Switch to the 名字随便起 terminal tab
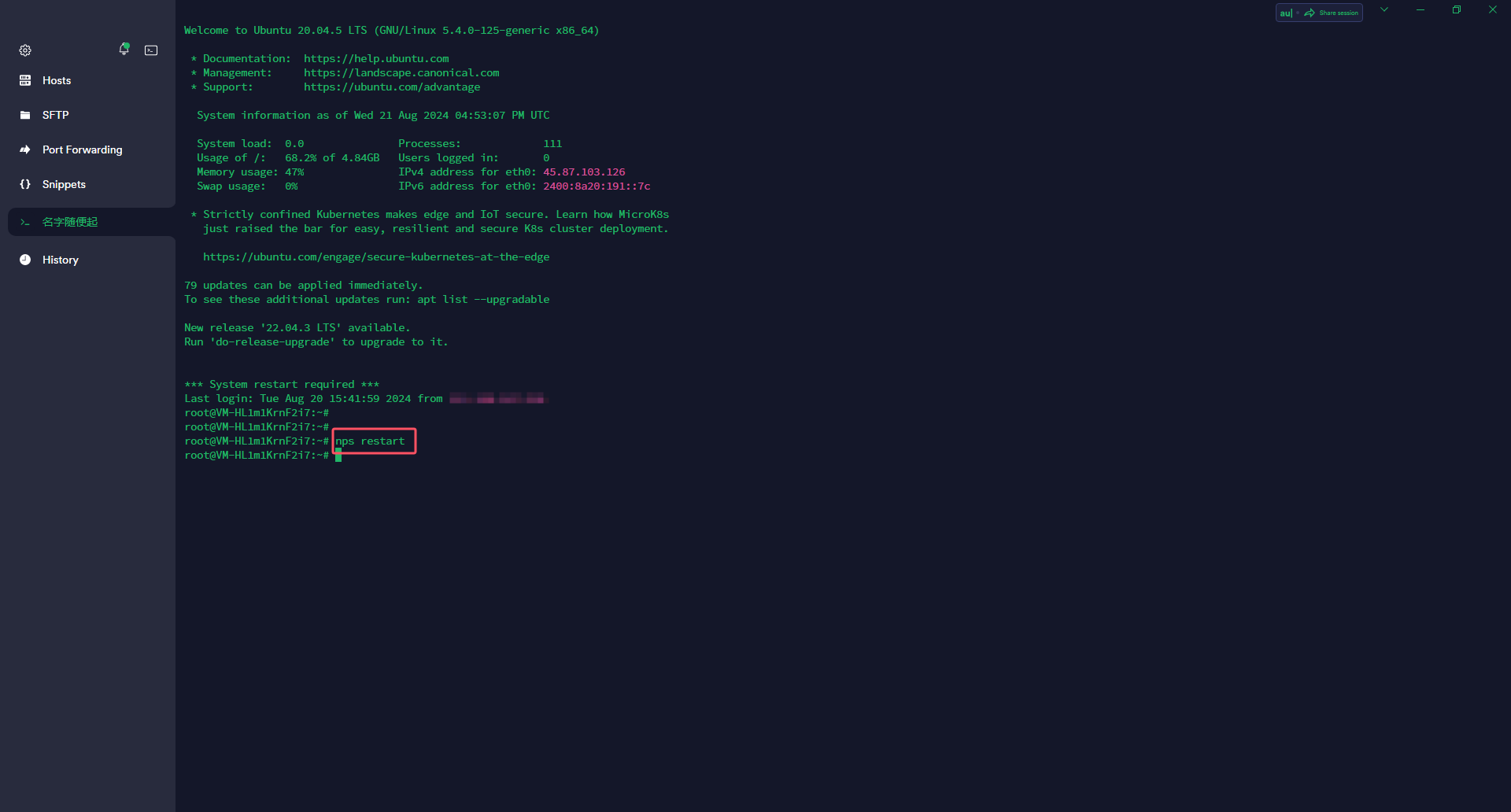The height and width of the screenshot is (812, 1511). [x=70, y=222]
